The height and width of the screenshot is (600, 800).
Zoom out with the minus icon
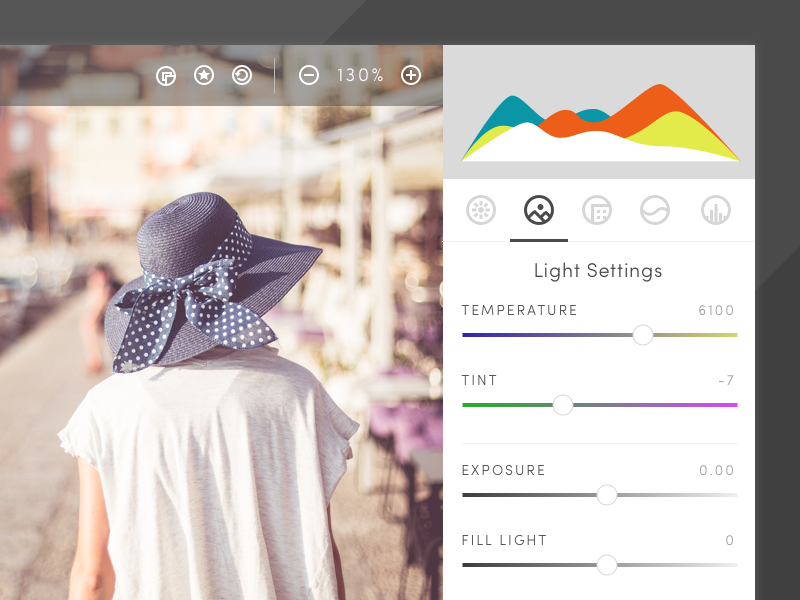point(309,75)
